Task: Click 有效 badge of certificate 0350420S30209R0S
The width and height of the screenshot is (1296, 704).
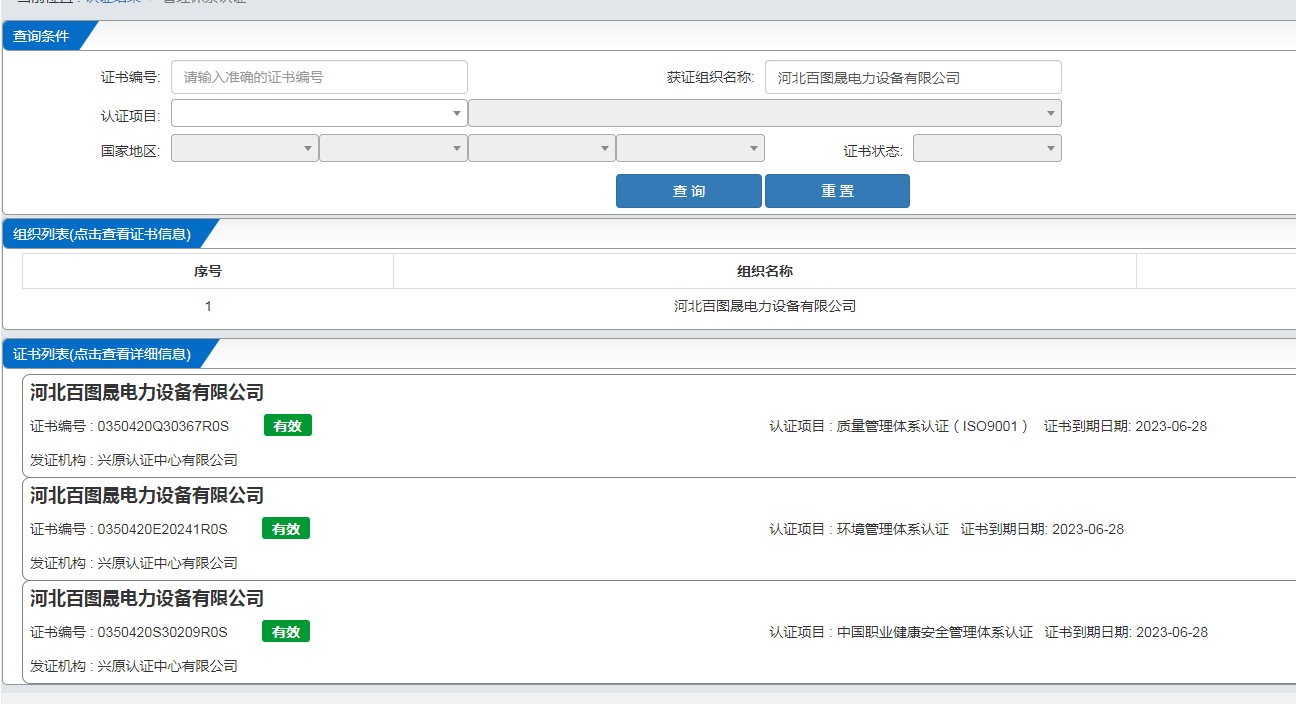Action: point(286,632)
